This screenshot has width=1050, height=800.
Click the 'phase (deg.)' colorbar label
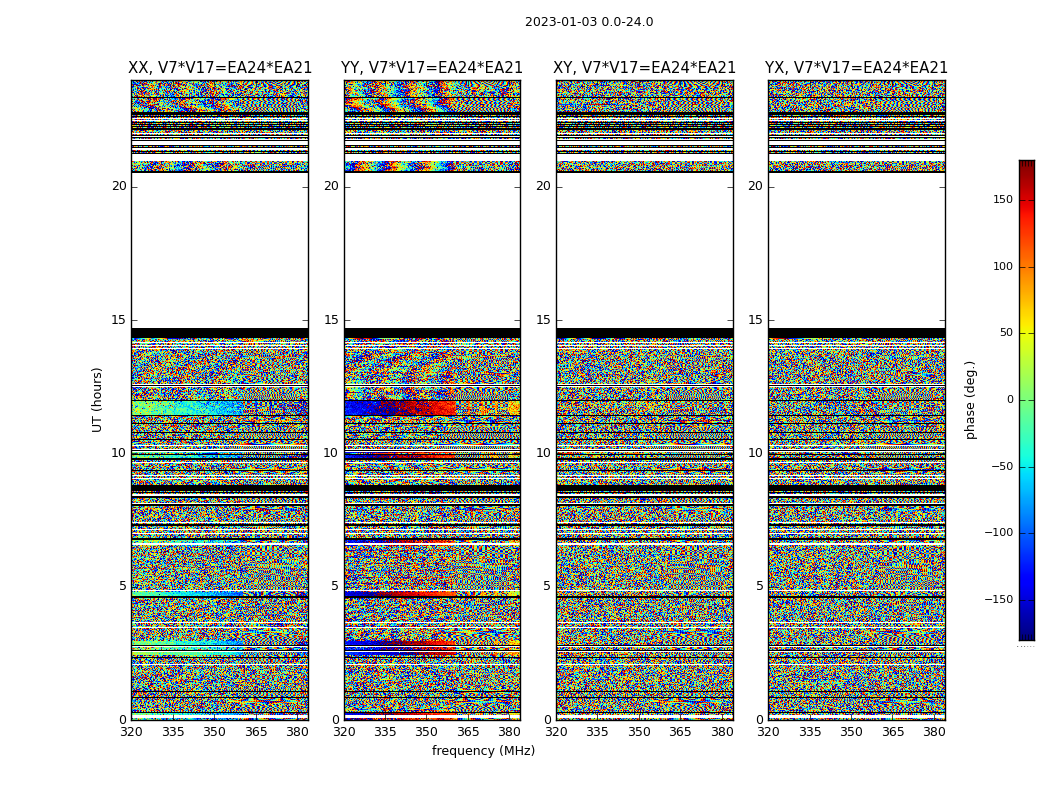pos(970,400)
